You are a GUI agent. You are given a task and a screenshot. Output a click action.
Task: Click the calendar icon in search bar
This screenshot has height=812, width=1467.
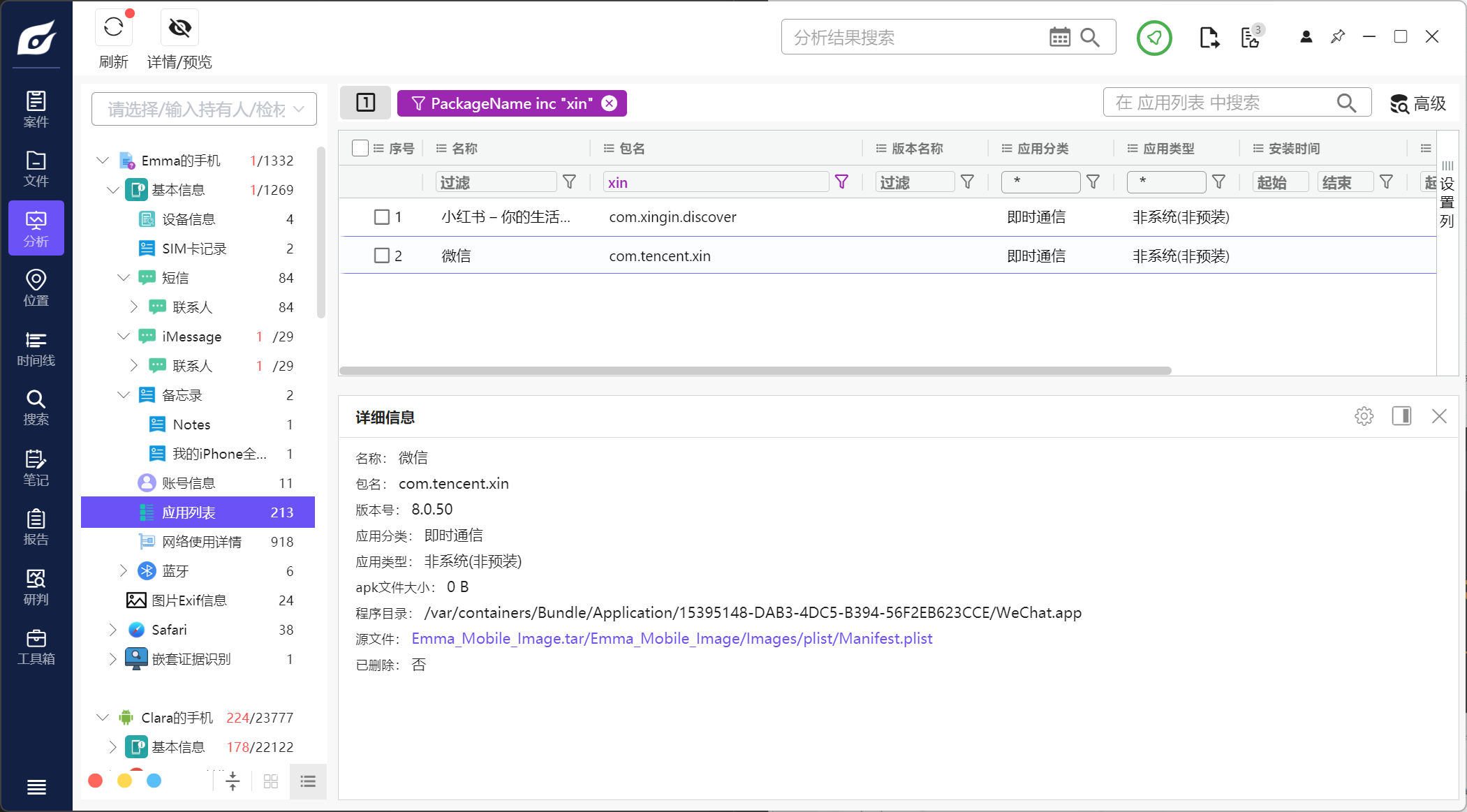(1059, 37)
